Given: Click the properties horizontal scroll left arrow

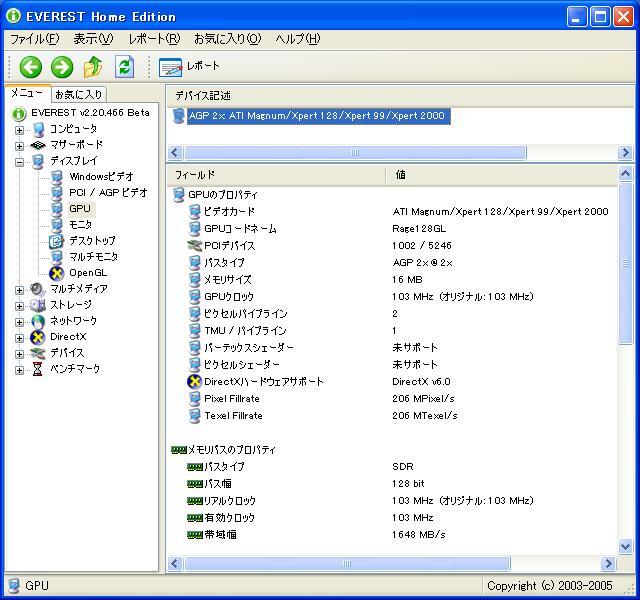Looking at the screenshot, I should (x=175, y=564).
